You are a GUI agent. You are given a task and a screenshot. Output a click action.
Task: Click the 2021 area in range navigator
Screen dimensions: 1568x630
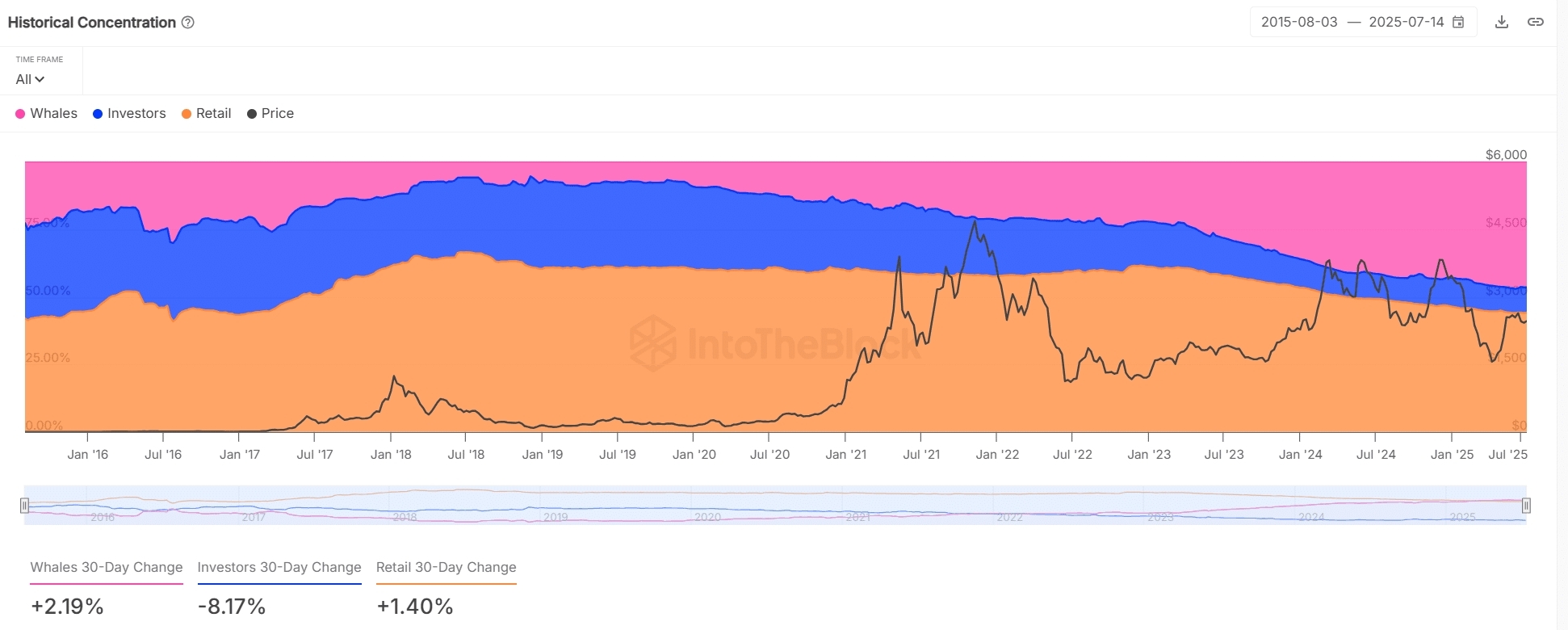click(x=857, y=506)
